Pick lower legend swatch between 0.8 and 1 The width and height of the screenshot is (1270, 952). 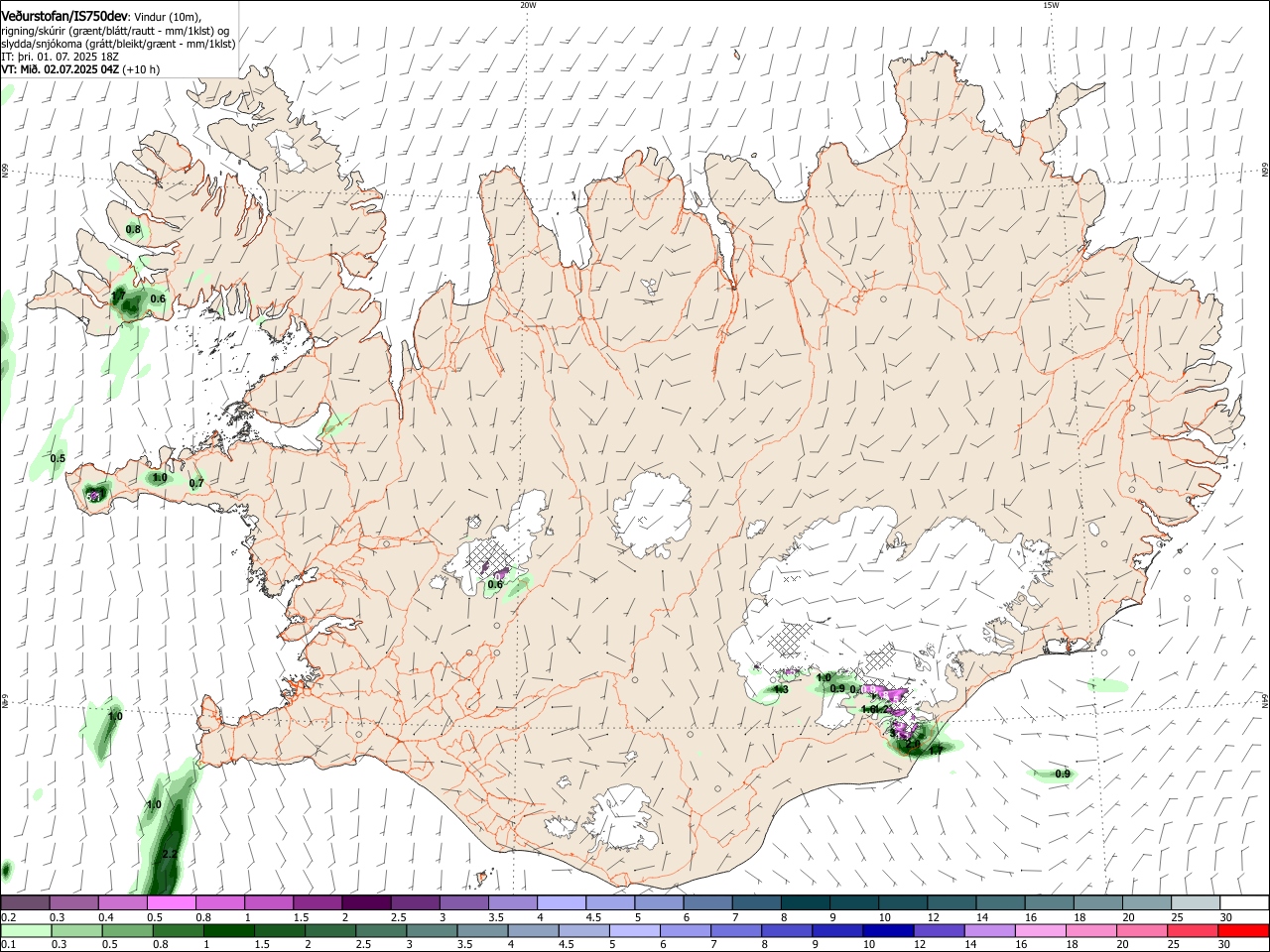coord(179,930)
